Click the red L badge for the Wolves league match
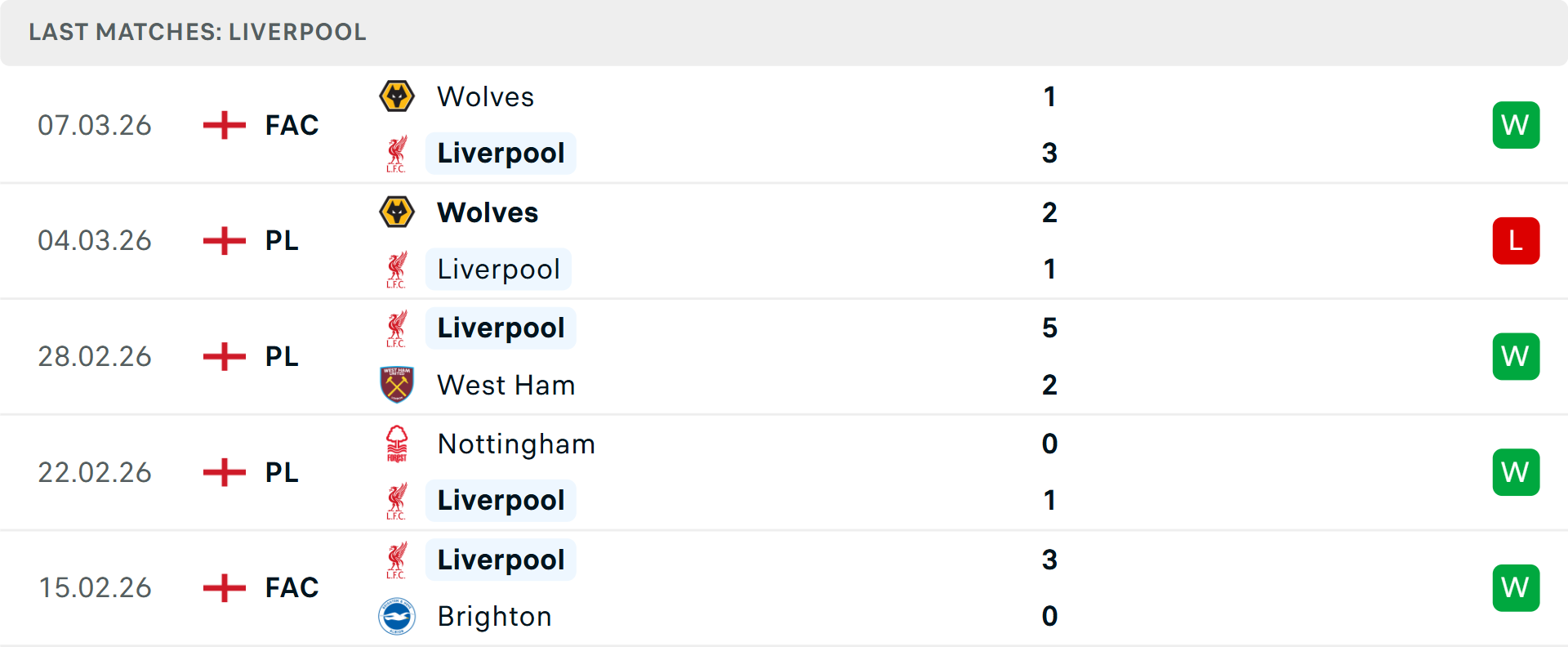The image size is (1568, 647). pyautogui.click(x=1516, y=240)
